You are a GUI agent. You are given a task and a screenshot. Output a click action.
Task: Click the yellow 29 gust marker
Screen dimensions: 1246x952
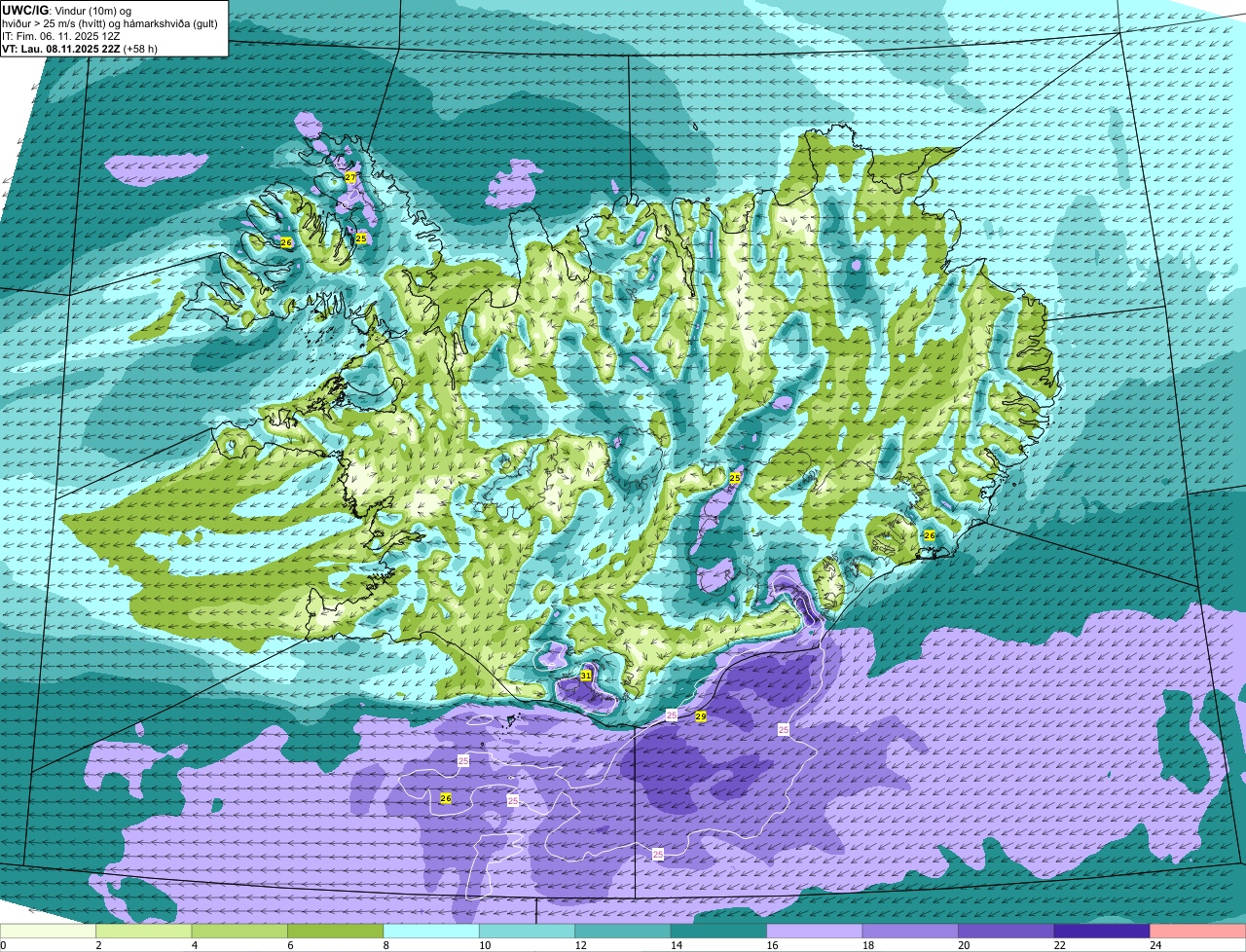click(700, 716)
